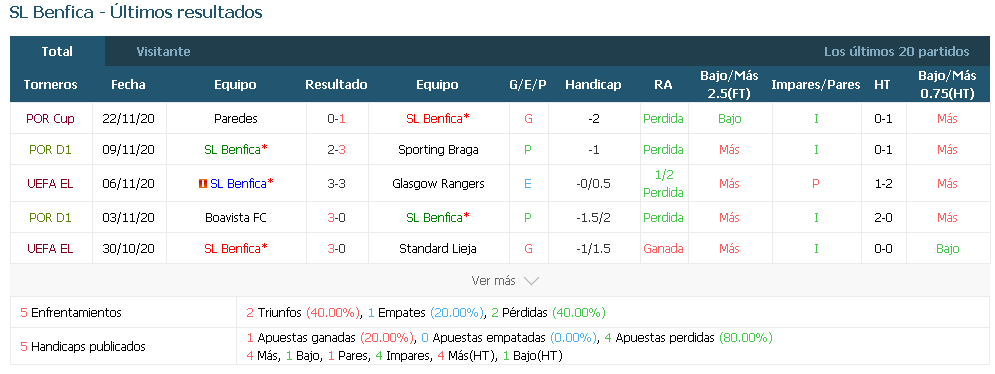
Task: Click the POR Cup tournament label
Action: pyautogui.click(x=50, y=119)
